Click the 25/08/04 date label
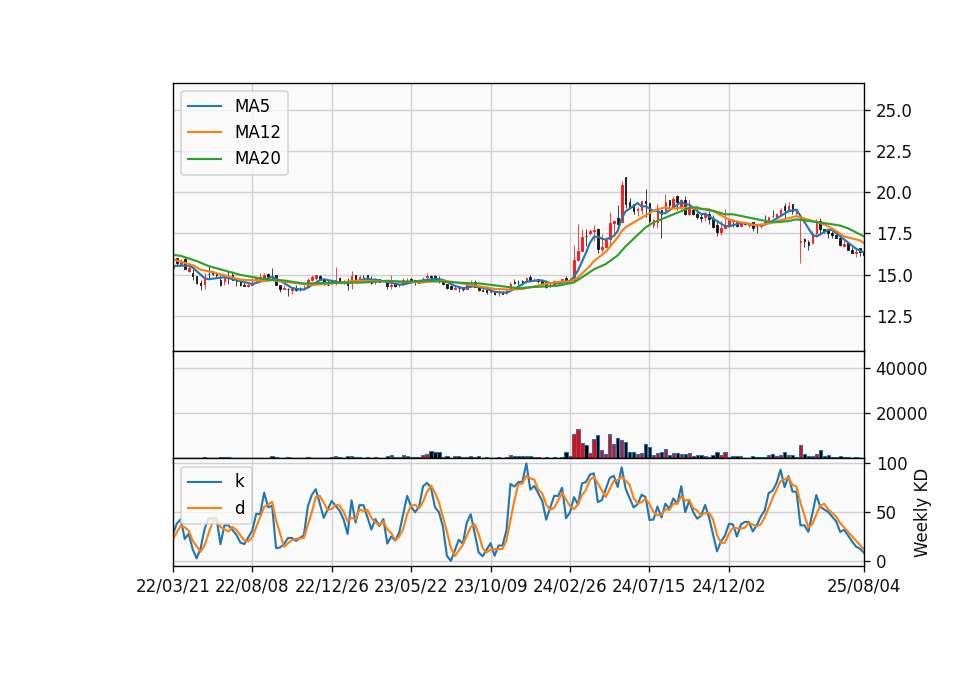The height and width of the screenshot is (690, 960). [863, 587]
